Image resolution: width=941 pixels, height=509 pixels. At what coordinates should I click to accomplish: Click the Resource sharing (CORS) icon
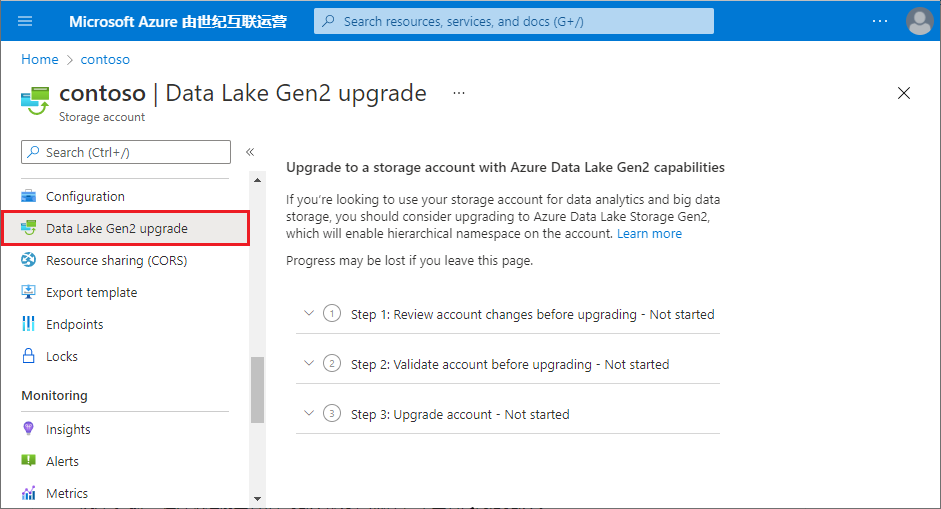click(x=28, y=261)
